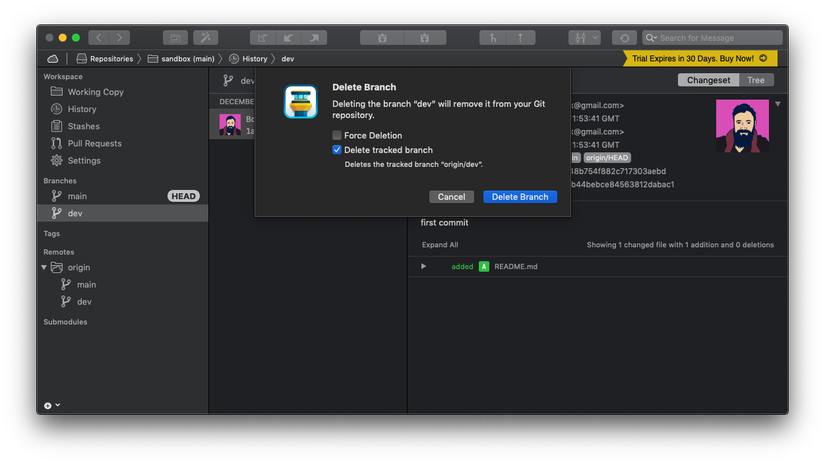
Task: Uncheck Delete tracked branch option
Action: [337, 150]
